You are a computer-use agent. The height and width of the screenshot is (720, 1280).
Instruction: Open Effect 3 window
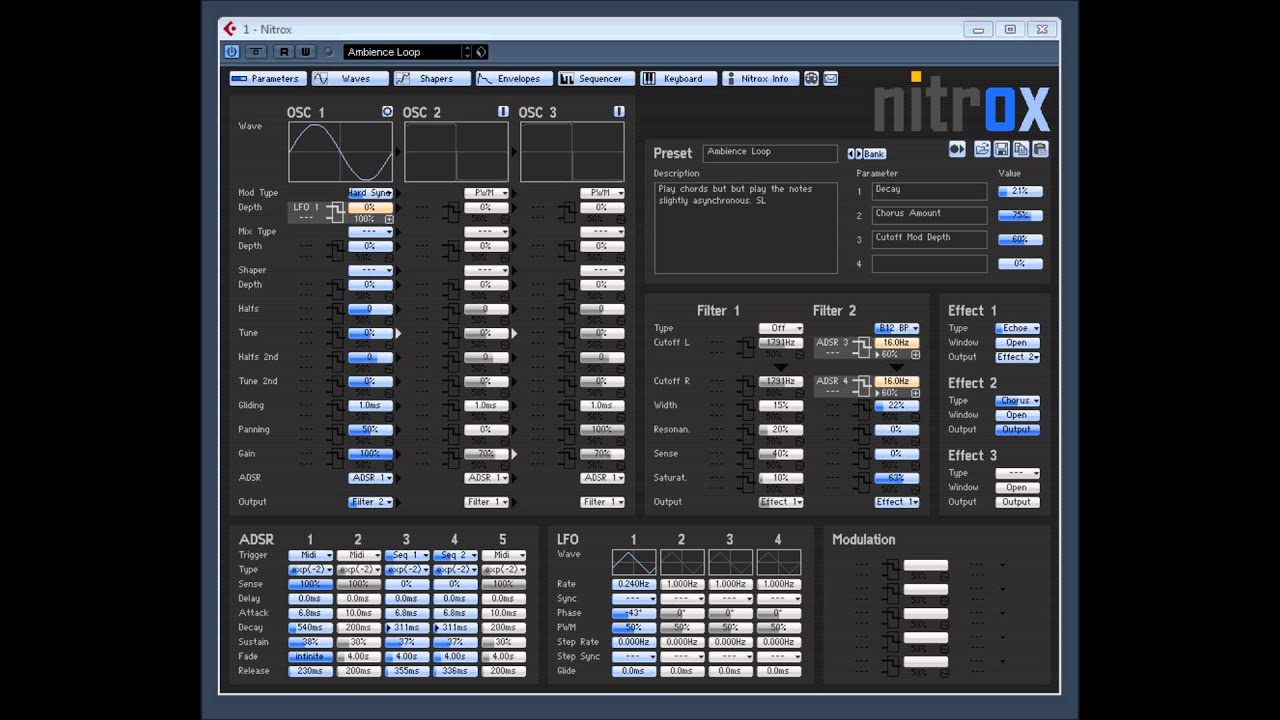(1017, 488)
